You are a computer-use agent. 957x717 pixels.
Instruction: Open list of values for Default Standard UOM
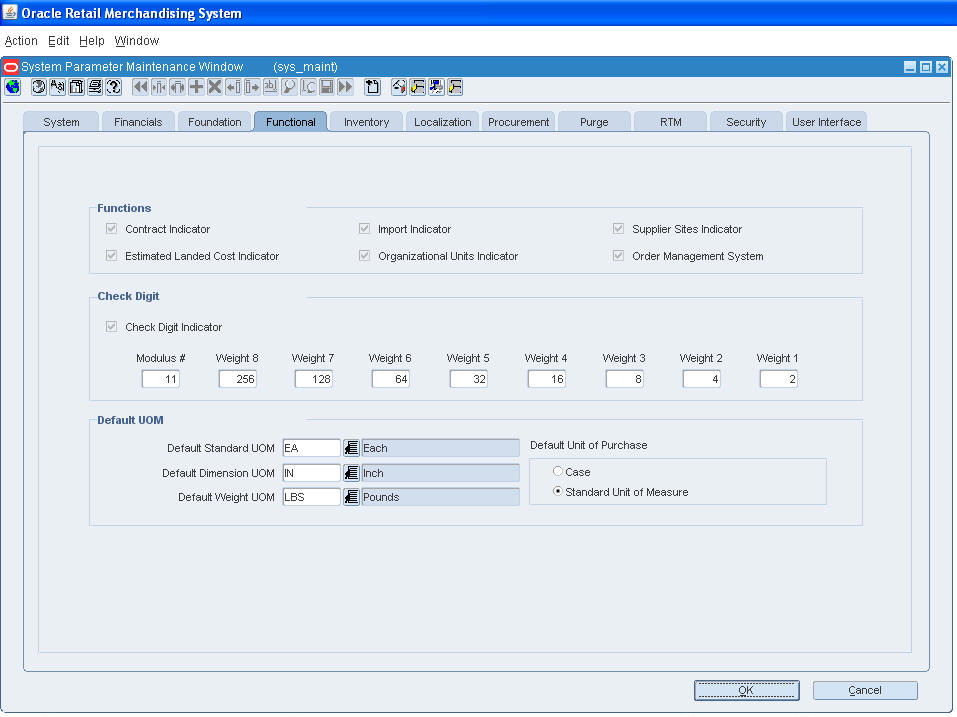point(351,448)
